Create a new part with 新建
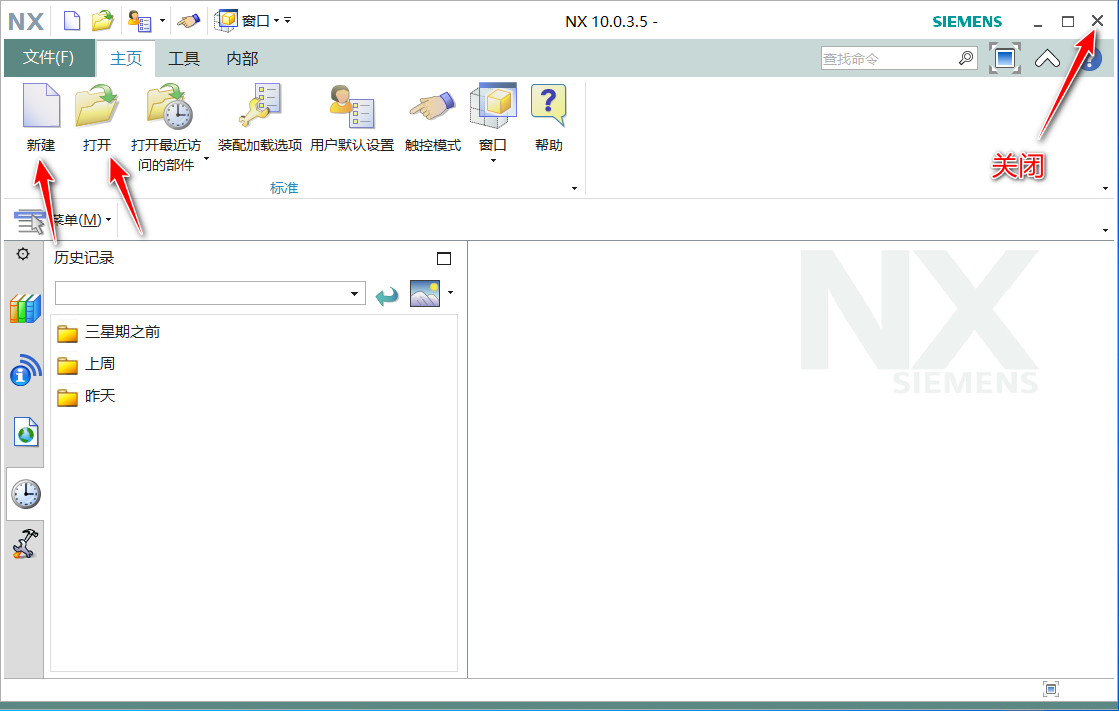Viewport: 1119px width, 711px height. [x=41, y=117]
